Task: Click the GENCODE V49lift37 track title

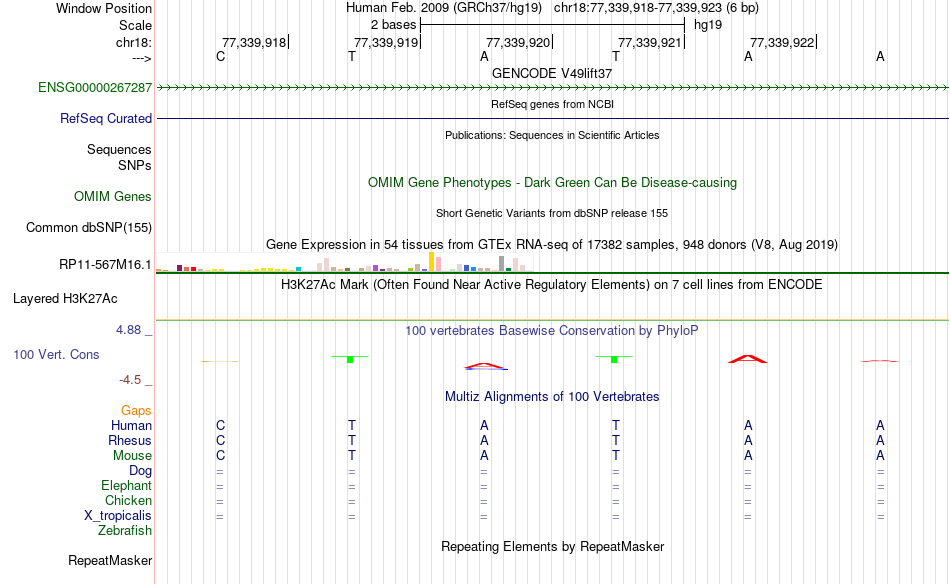Action: pyautogui.click(x=552, y=73)
